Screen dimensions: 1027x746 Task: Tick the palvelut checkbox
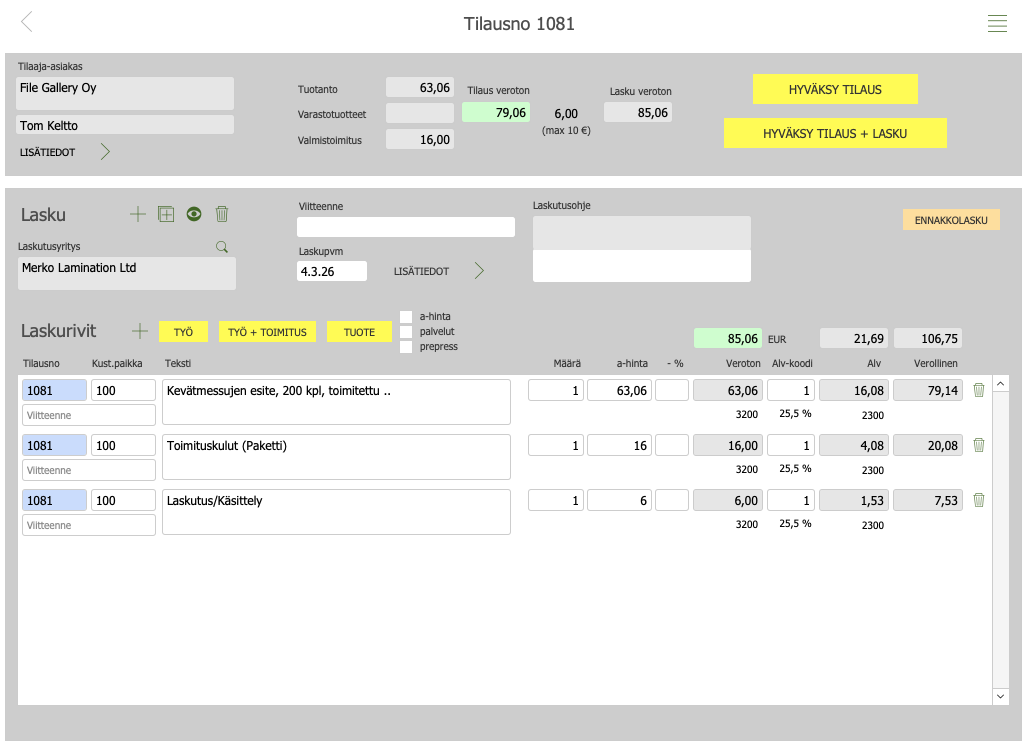pos(406,332)
